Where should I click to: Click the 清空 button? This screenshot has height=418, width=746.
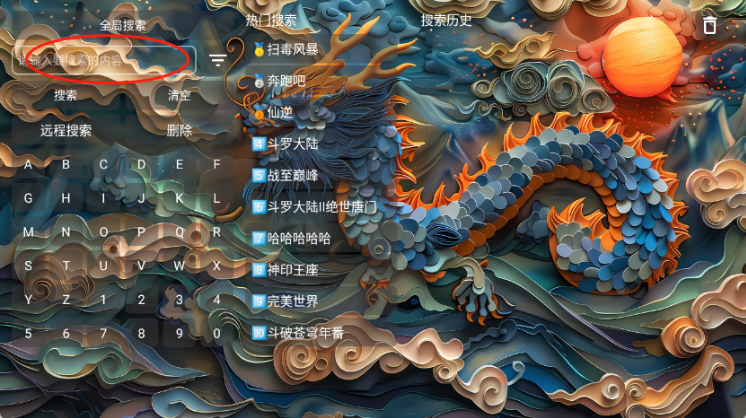point(179,96)
